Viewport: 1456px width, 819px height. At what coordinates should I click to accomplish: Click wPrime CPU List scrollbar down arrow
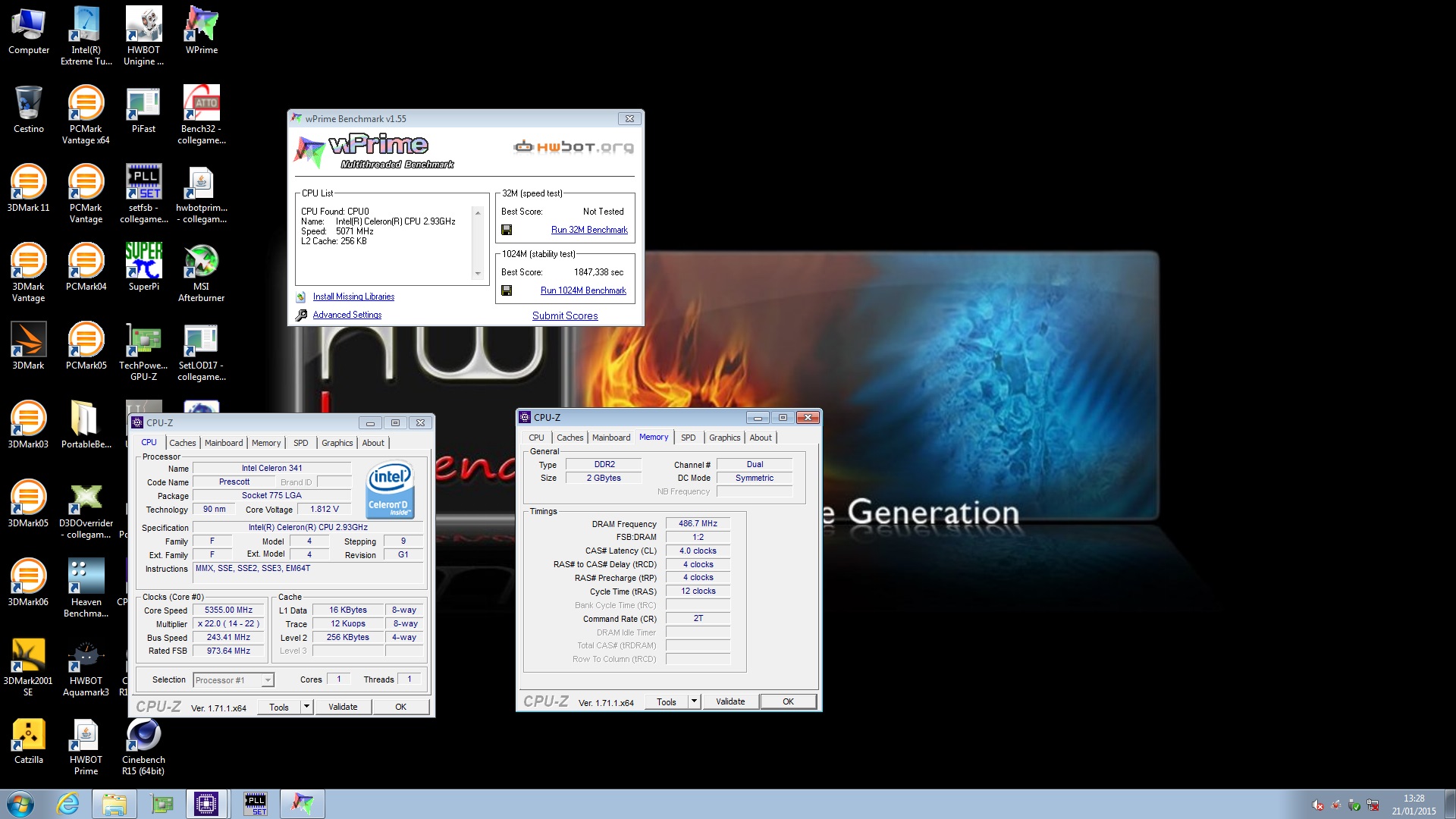coord(478,274)
